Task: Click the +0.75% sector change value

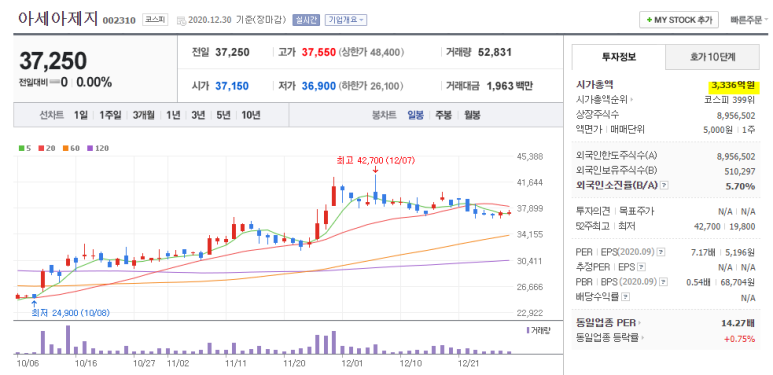Action: [x=740, y=339]
